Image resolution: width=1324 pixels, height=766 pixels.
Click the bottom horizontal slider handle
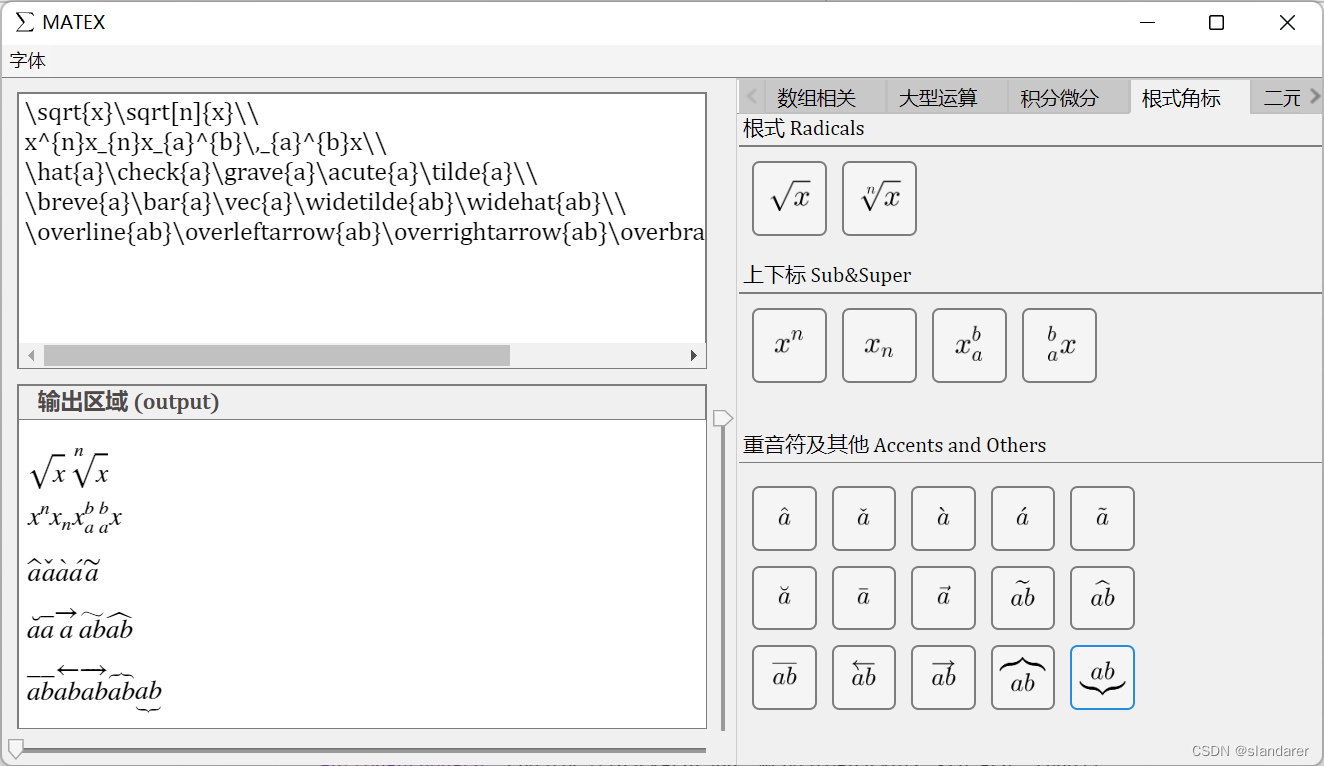15,748
